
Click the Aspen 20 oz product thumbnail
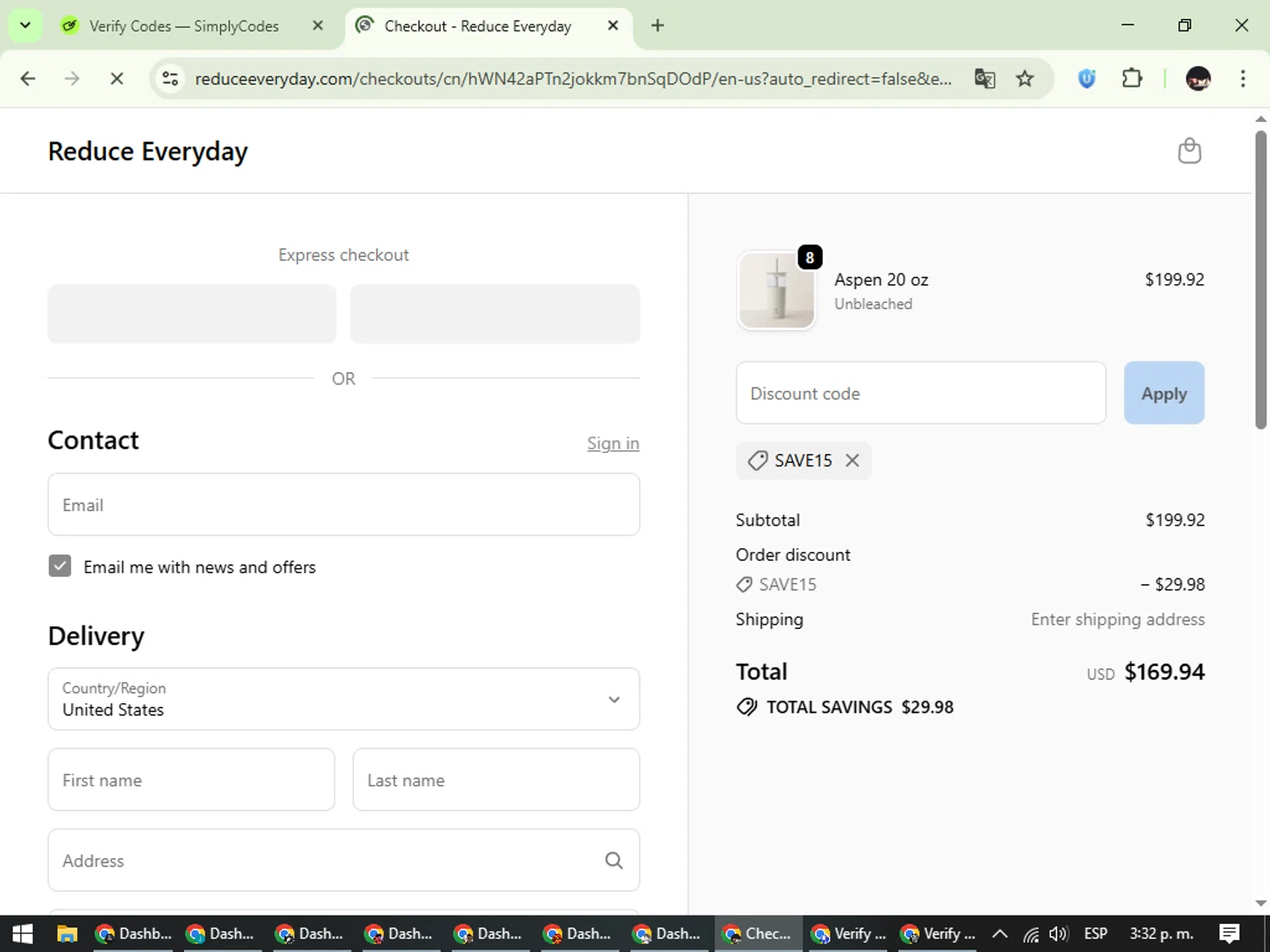pos(776,290)
